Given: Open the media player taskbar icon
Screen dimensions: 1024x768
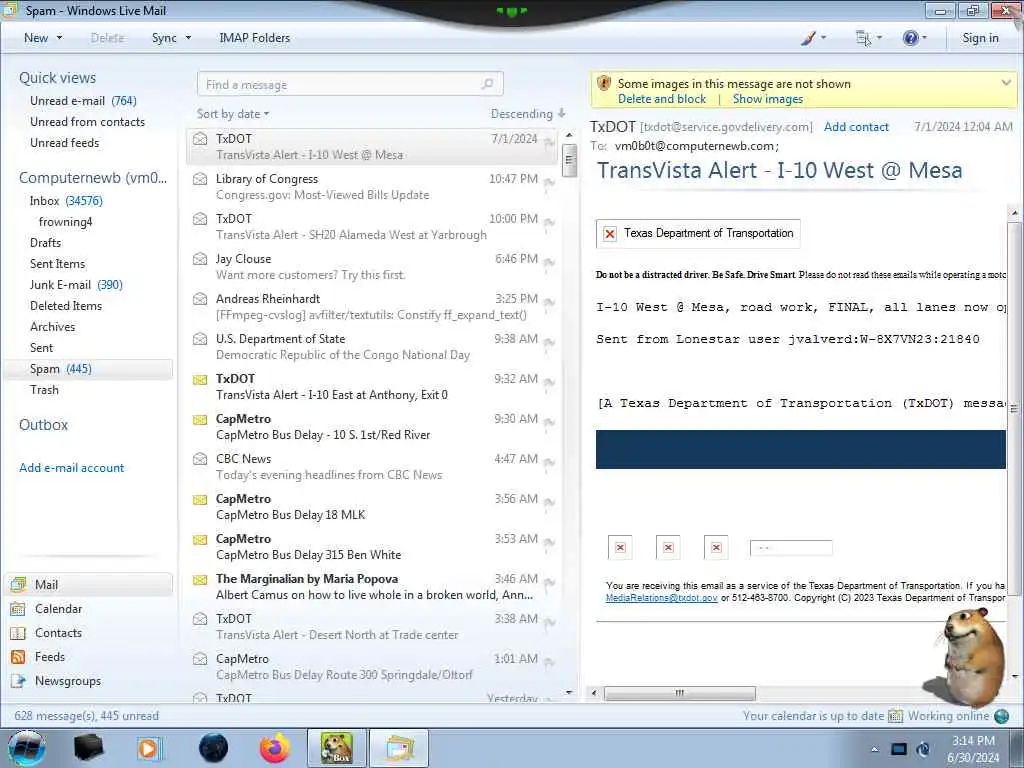Looking at the screenshot, I should click(150, 748).
